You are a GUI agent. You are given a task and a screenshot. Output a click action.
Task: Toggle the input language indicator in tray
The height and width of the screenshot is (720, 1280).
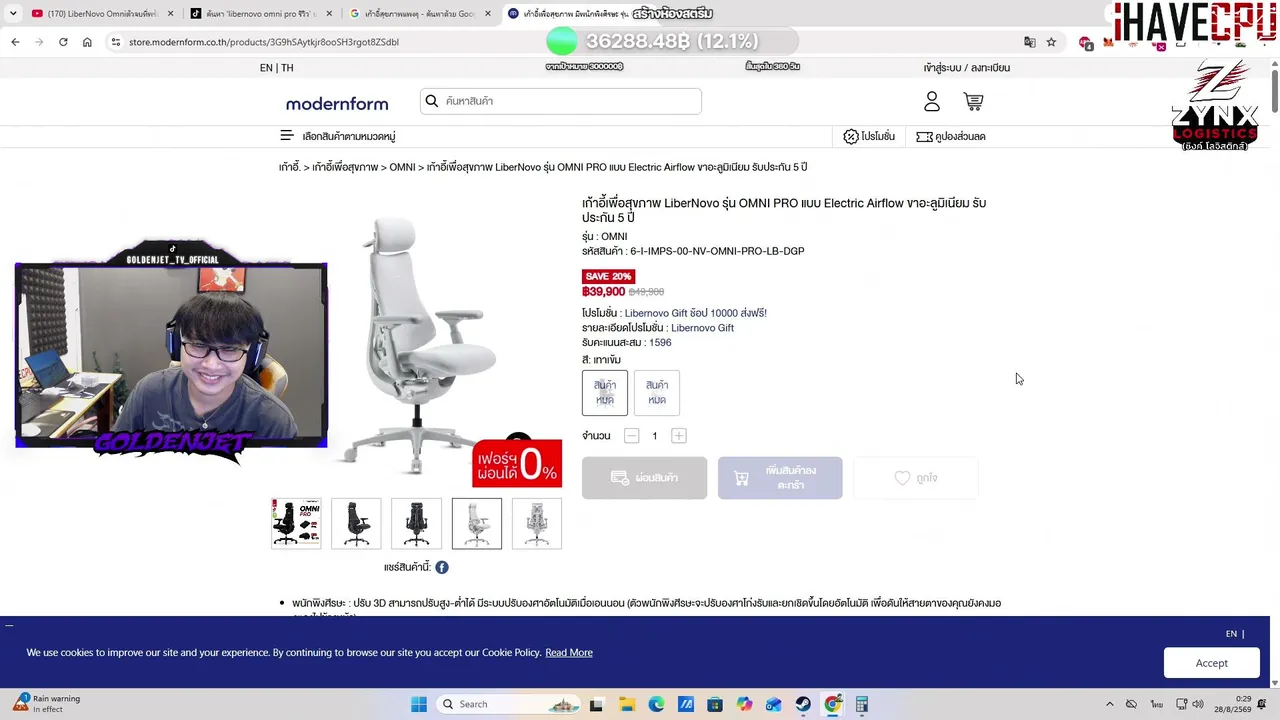point(1157,704)
